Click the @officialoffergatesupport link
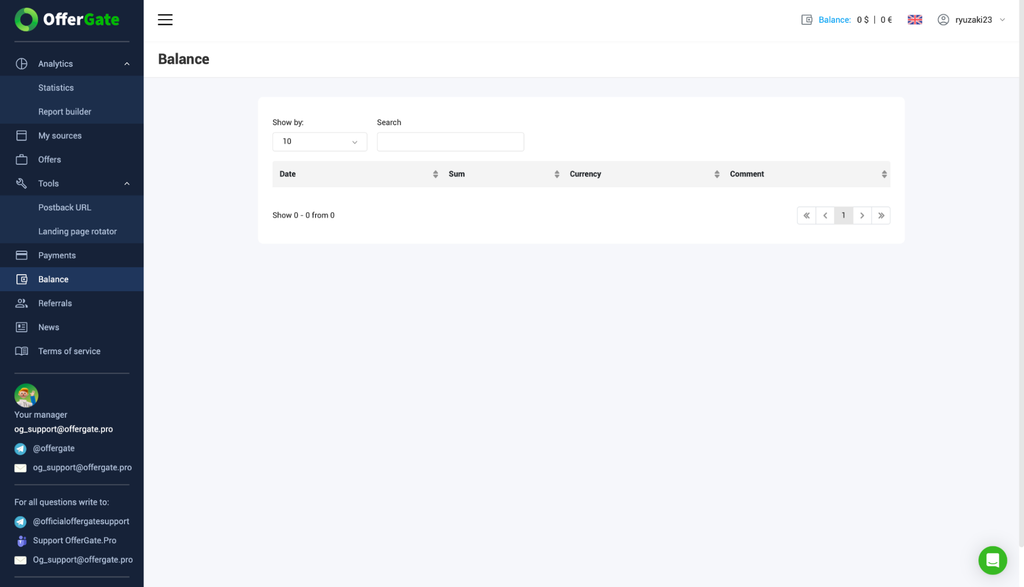1024x587 pixels. tap(81, 521)
